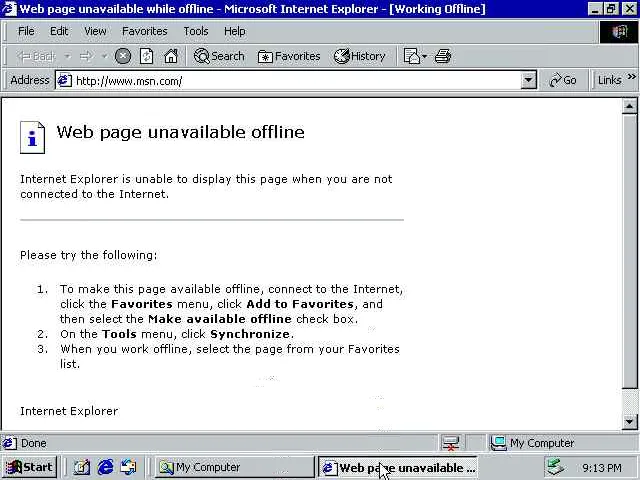Click the scrollbar up arrow

coord(629,107)
